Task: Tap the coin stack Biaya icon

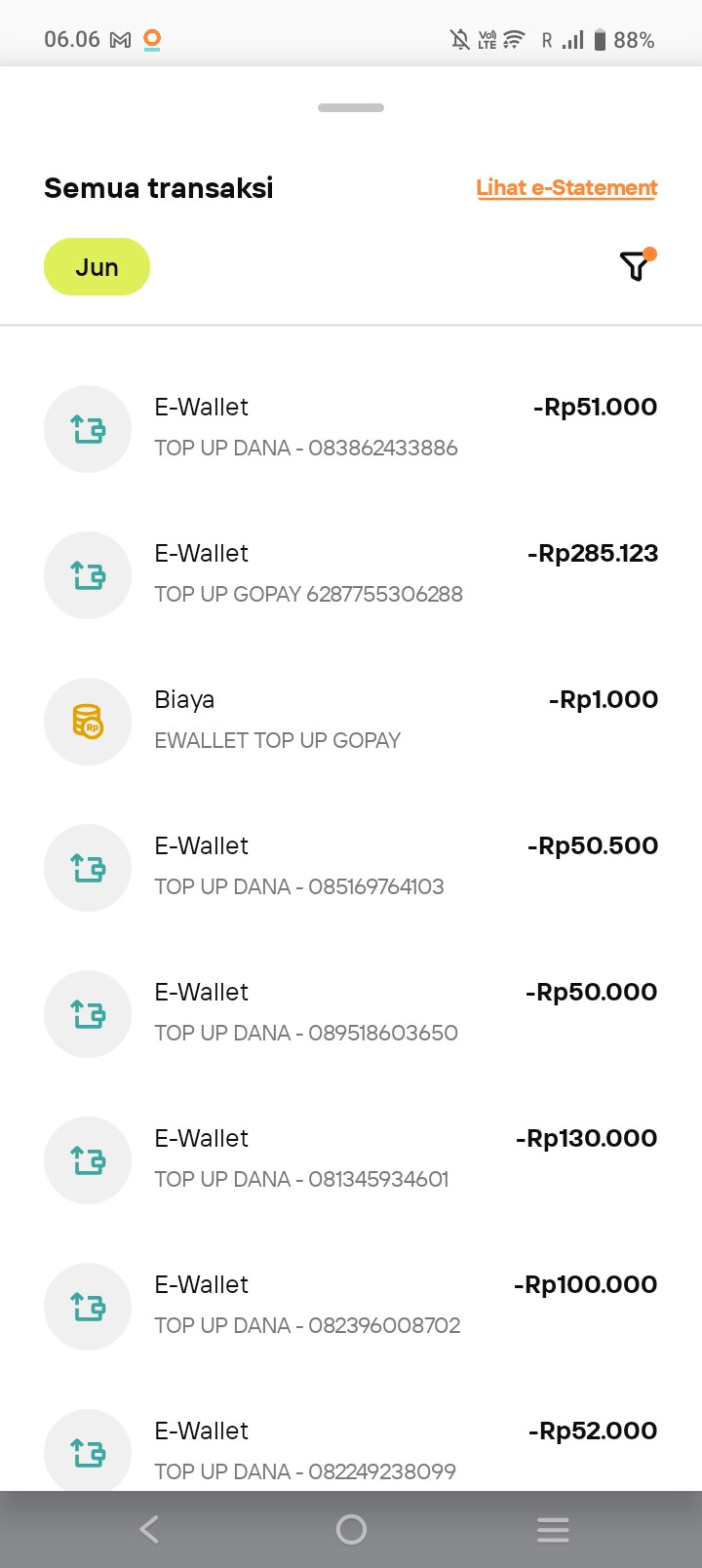Action: 88,722
